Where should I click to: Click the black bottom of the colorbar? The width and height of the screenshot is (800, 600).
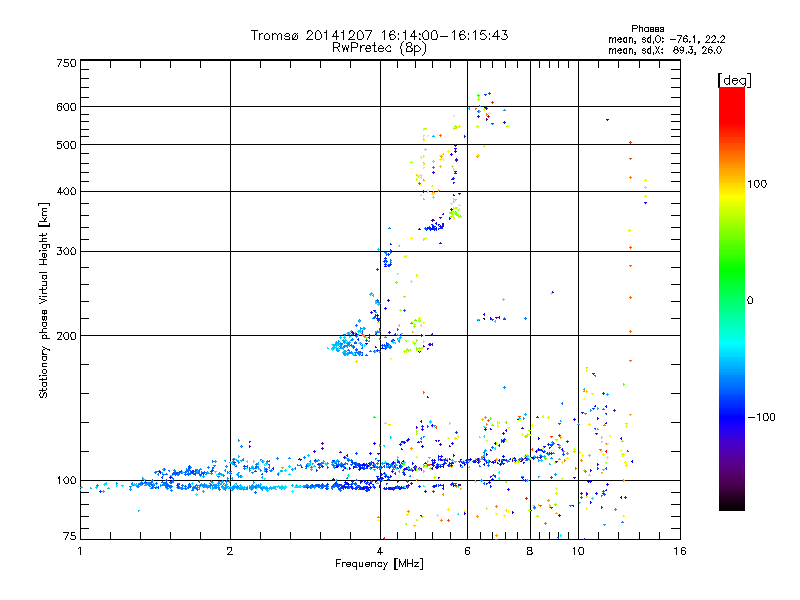click(x=732, y=505)
